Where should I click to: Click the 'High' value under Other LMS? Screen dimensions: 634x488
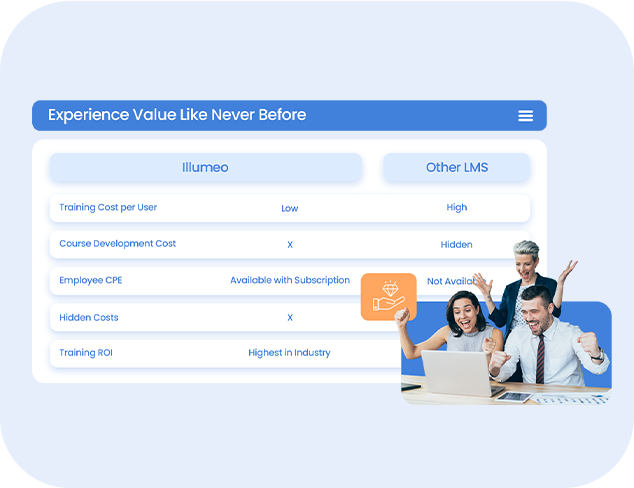[x=456, y=207]
